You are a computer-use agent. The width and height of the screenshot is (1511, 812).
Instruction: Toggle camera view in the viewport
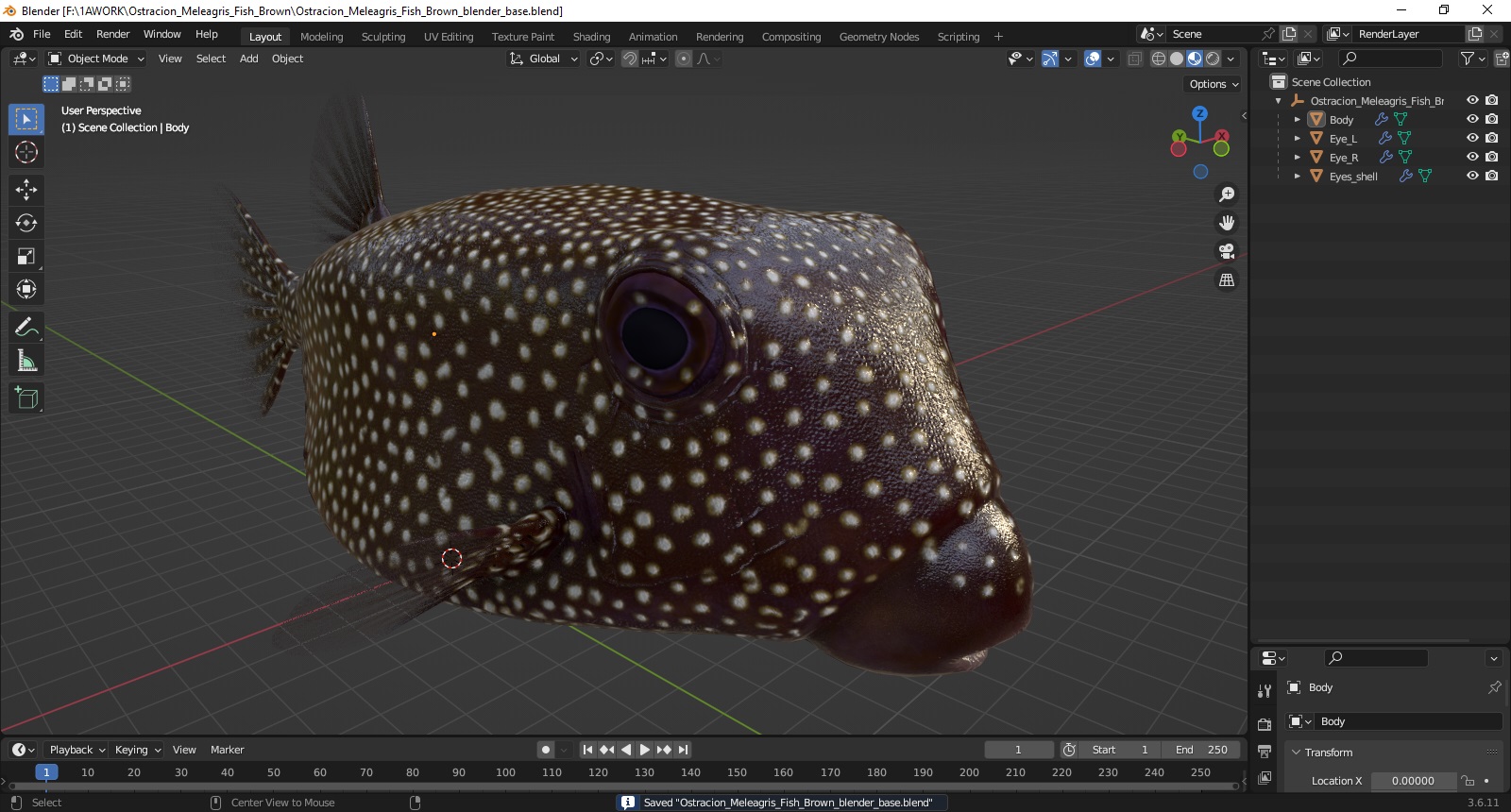[x=1227, y=251]
